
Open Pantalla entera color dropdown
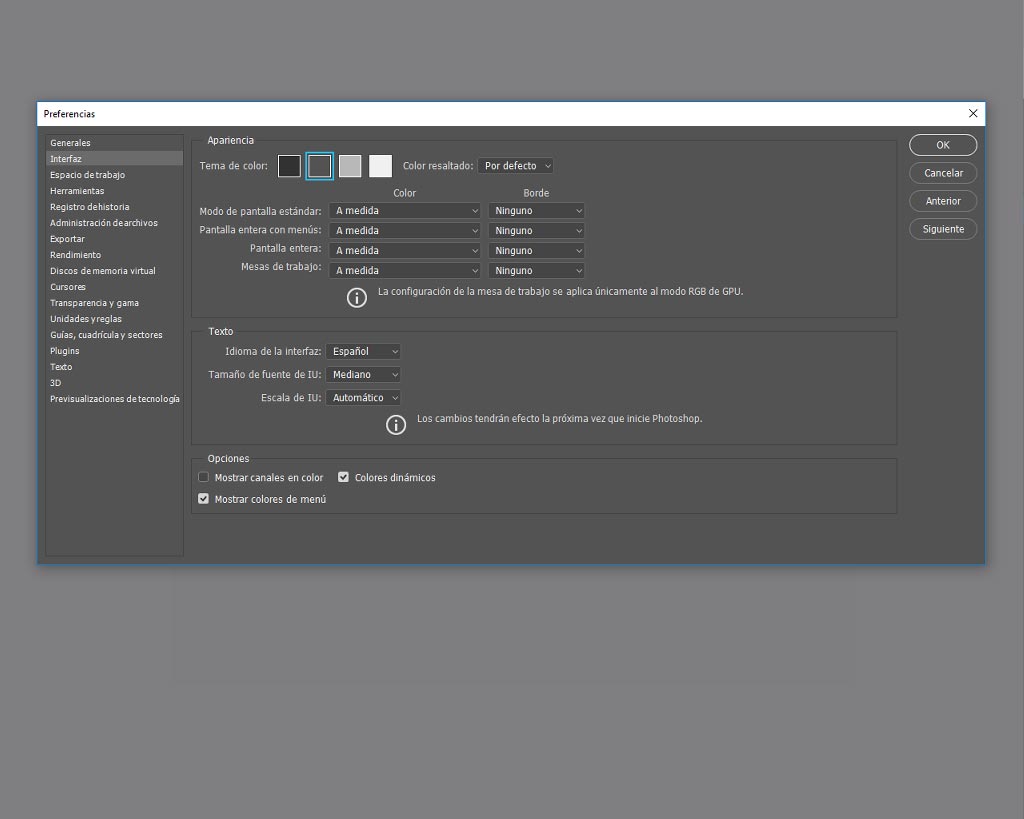pyautogui.click(x=405, y=251)
